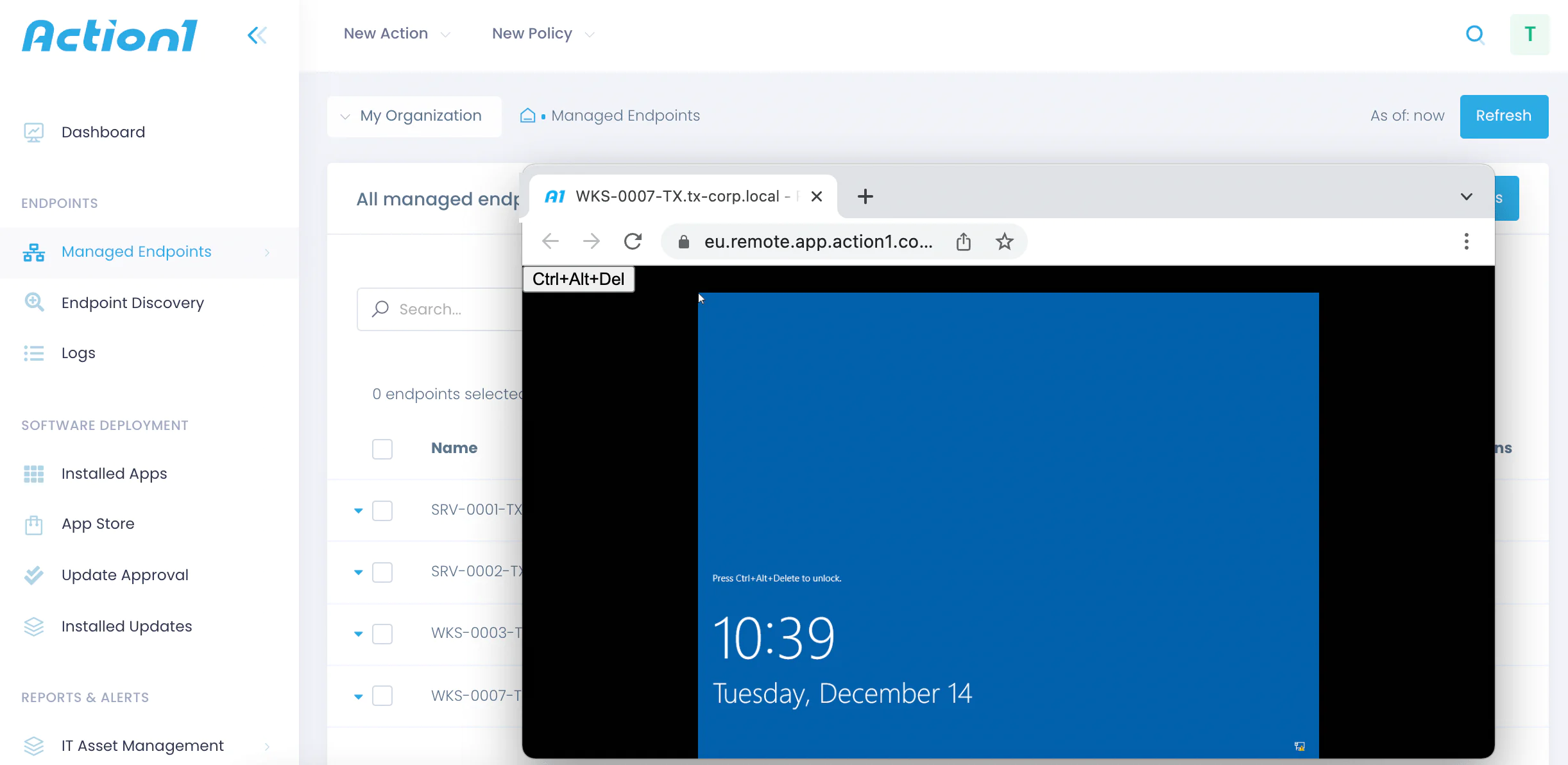Tick the checkbox for WKS-0003 endpoint
1568x765 pixels.
[x=382, y=633]
